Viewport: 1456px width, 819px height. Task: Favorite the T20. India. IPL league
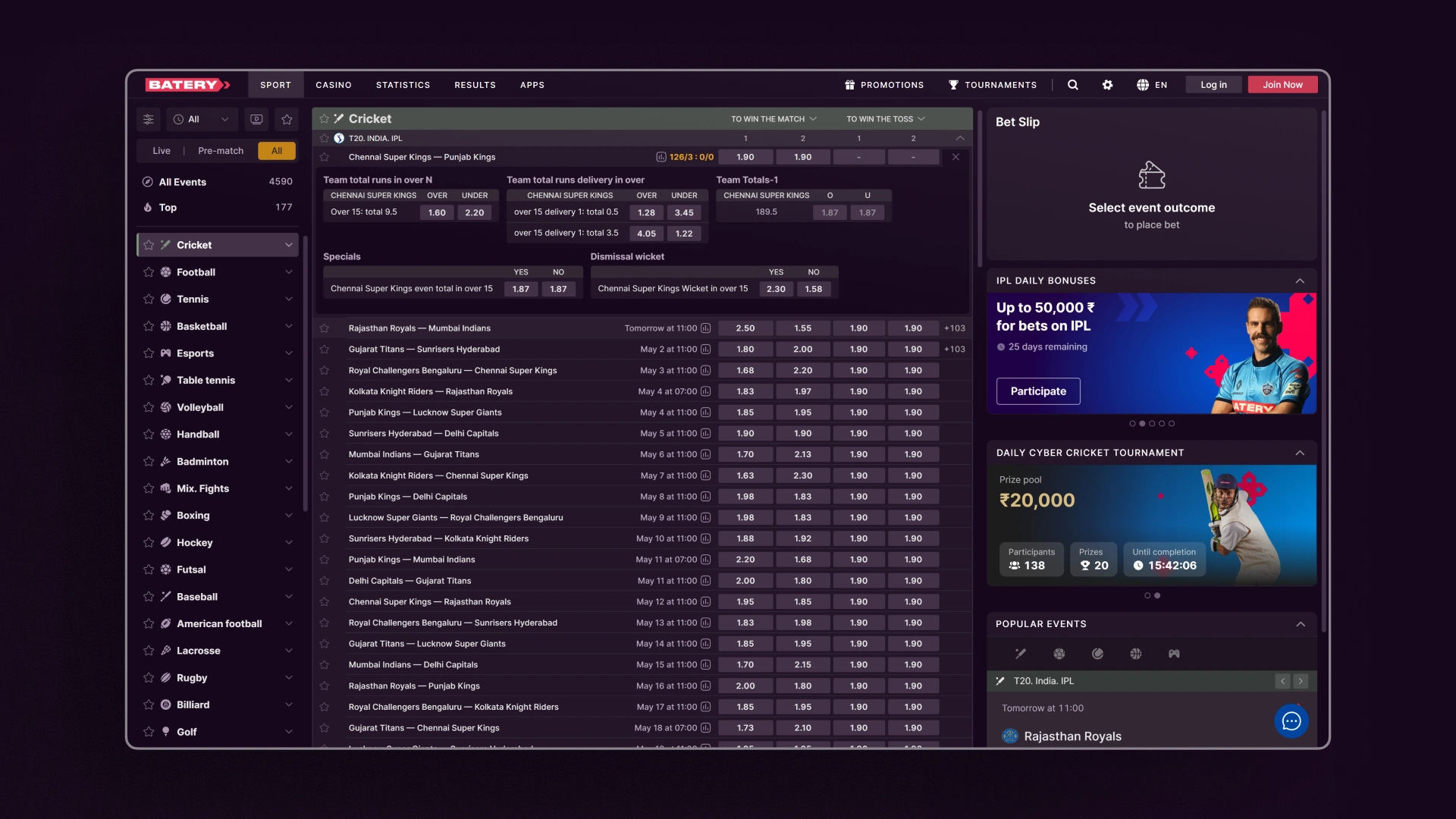point(325,138)
